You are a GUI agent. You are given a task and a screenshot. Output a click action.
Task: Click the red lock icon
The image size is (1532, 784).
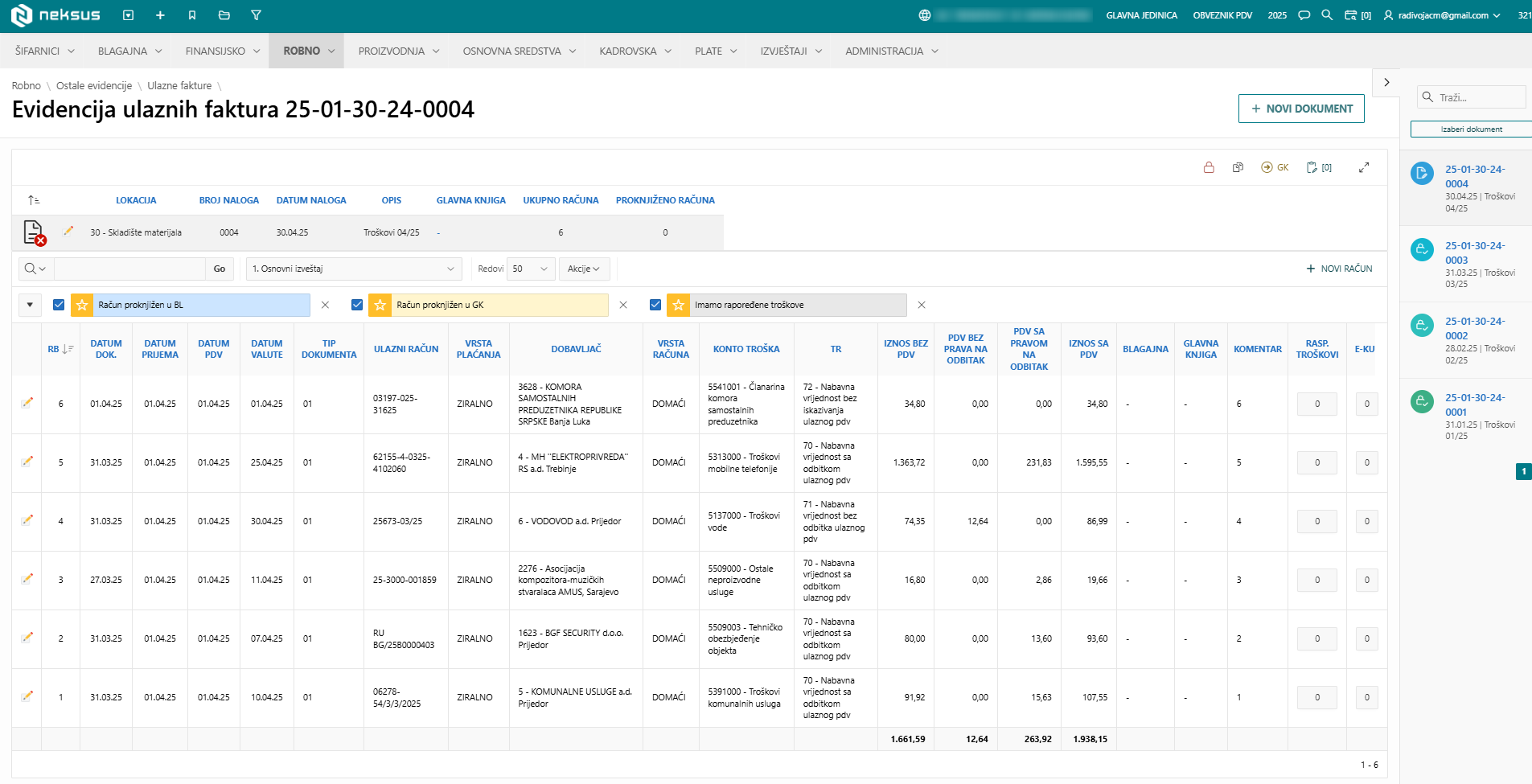(1209, 167)
